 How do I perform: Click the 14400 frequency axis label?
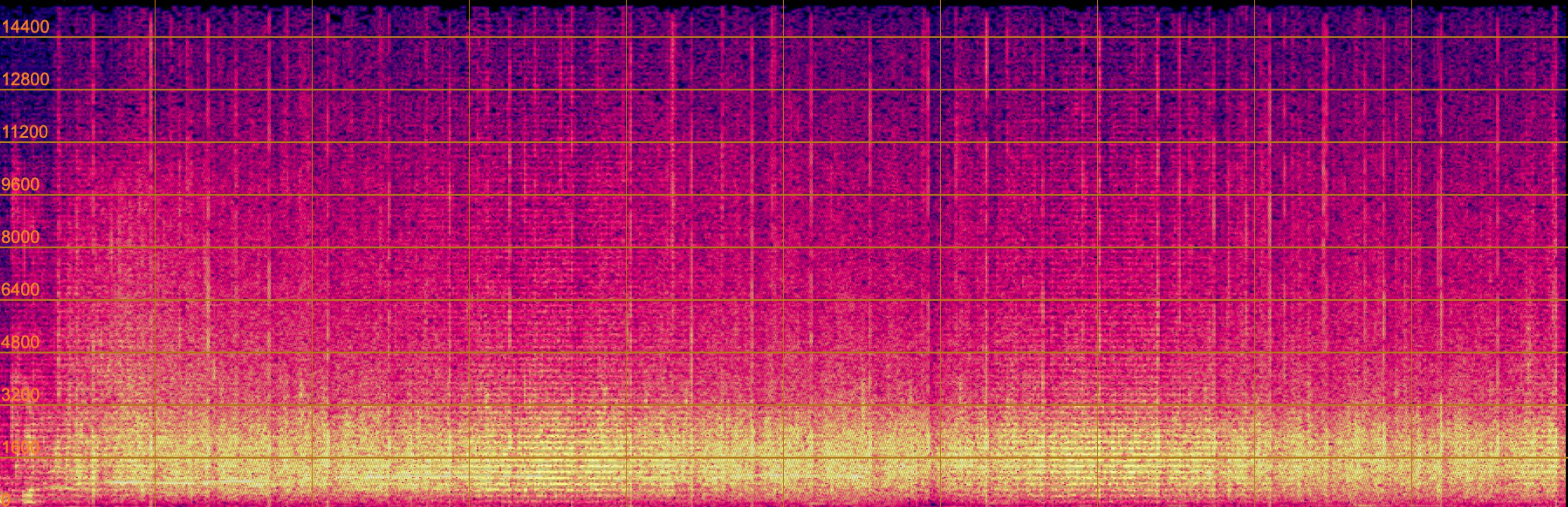pos(25,27)
